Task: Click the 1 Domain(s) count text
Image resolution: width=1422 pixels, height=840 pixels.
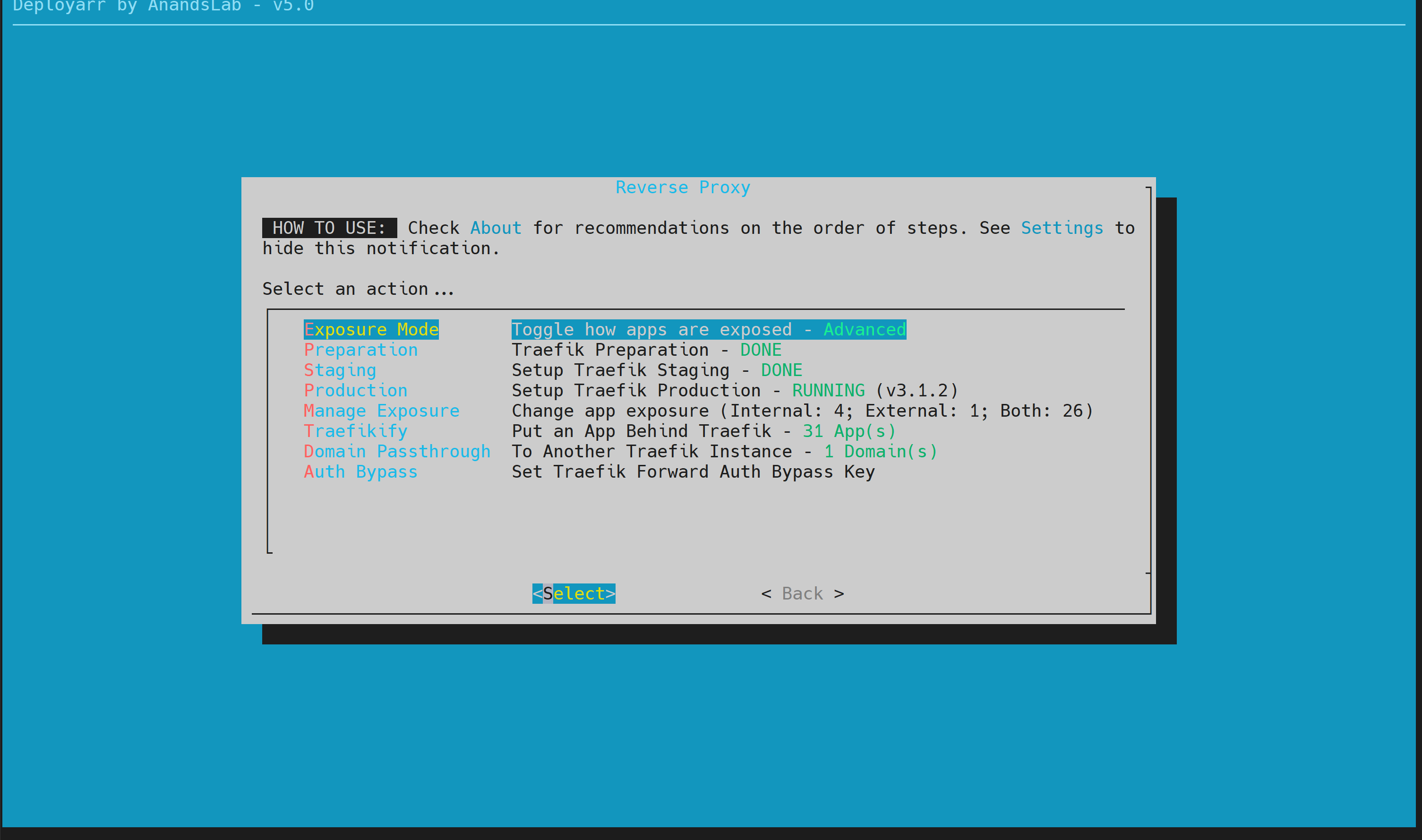Action: [880, 452]
